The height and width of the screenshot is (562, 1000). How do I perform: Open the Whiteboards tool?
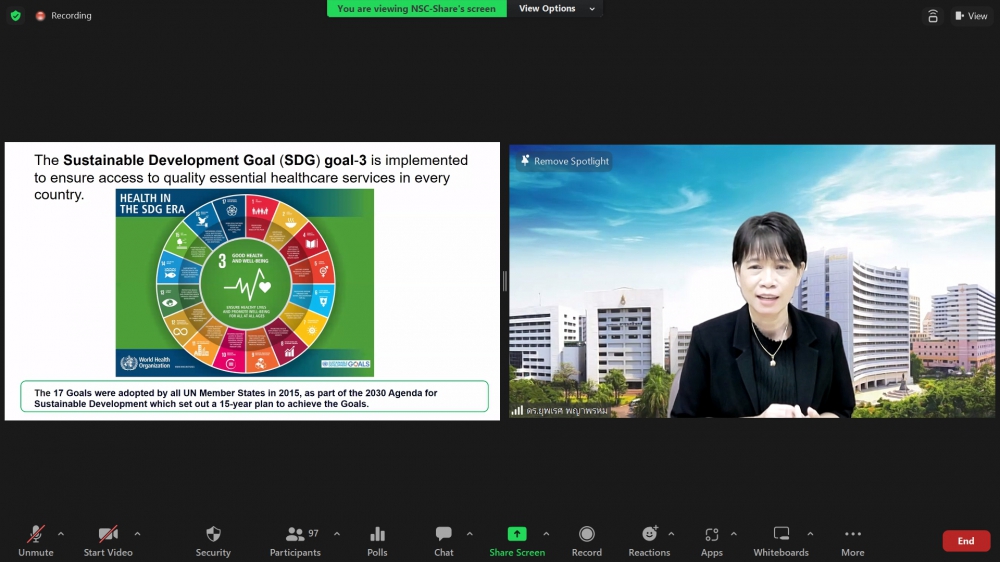tap(781, 540)
